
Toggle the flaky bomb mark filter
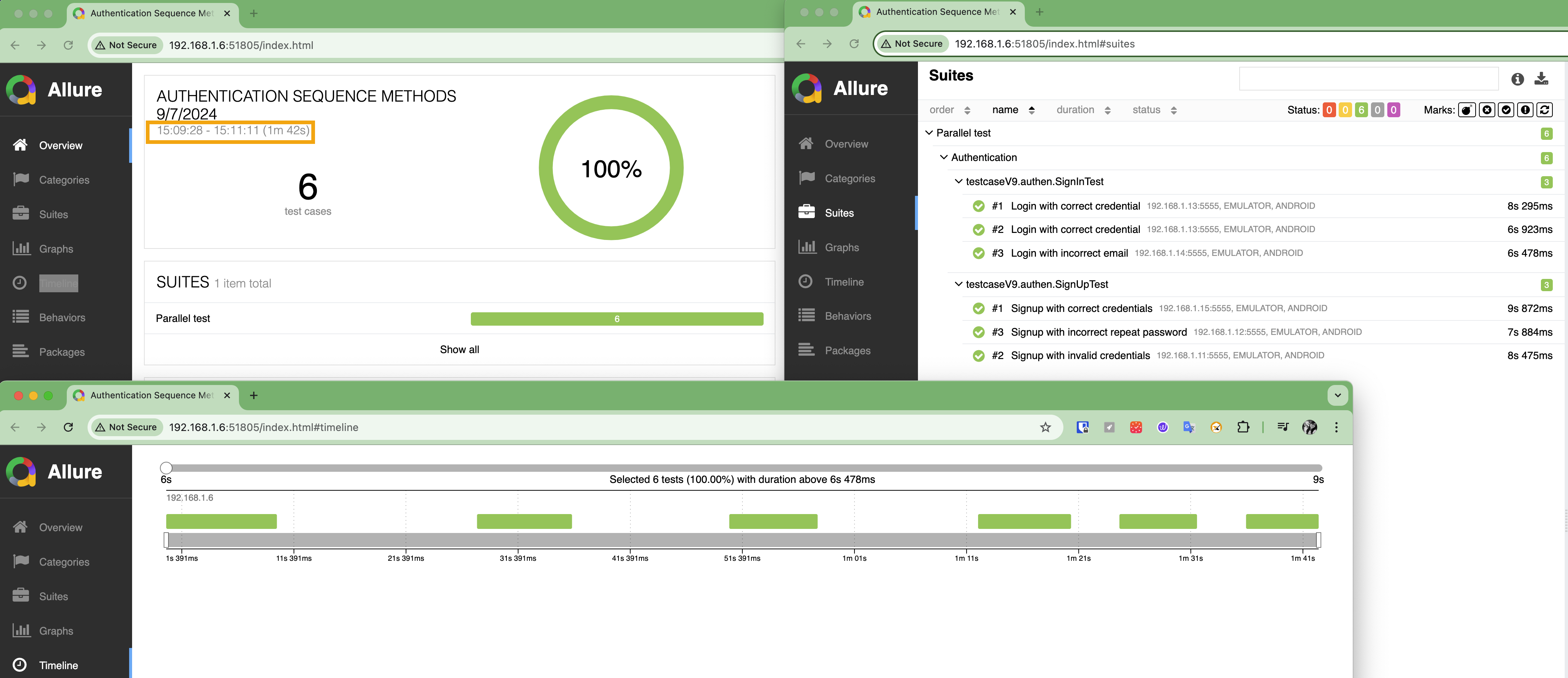[1466, 109]
